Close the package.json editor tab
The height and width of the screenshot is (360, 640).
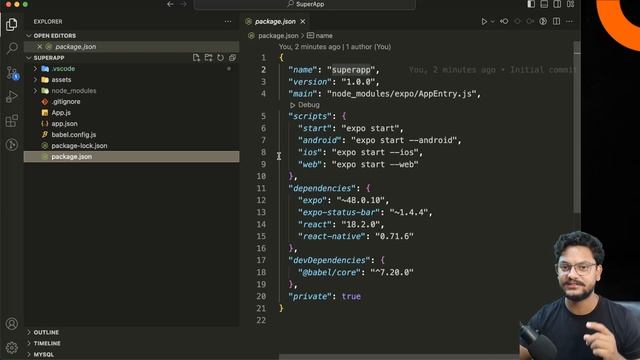[x=303, y=21]
